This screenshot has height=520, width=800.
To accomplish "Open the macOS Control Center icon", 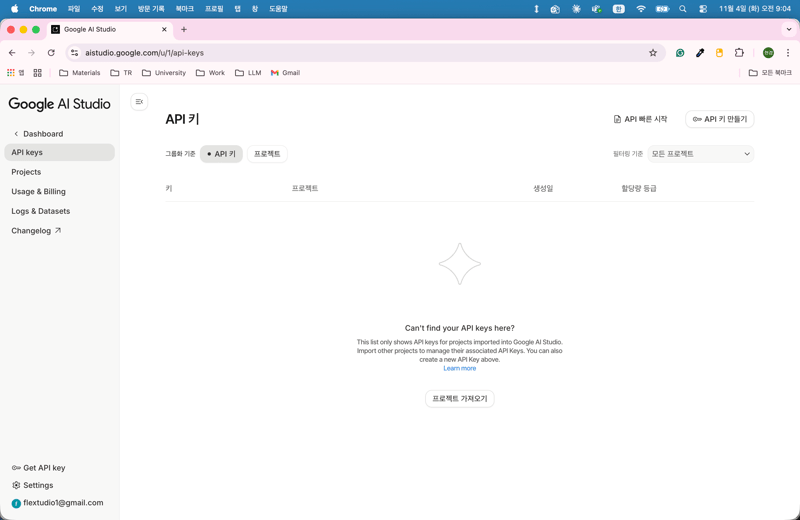I will pyautogui.click(x=703, y=9).
